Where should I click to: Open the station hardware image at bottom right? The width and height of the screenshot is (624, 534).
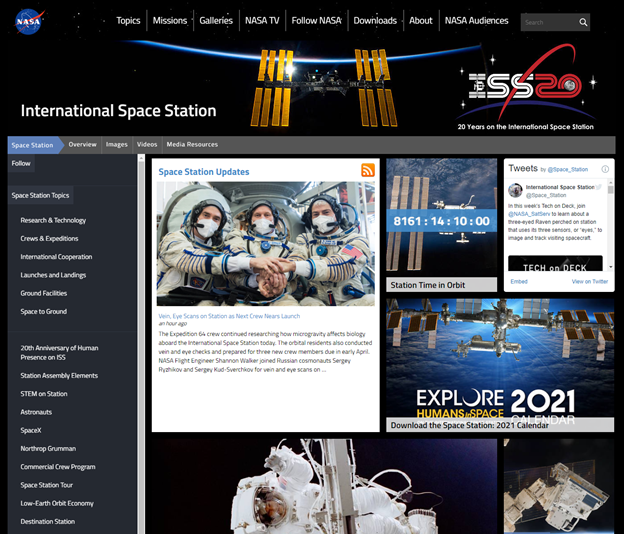[x=559, y=486]
